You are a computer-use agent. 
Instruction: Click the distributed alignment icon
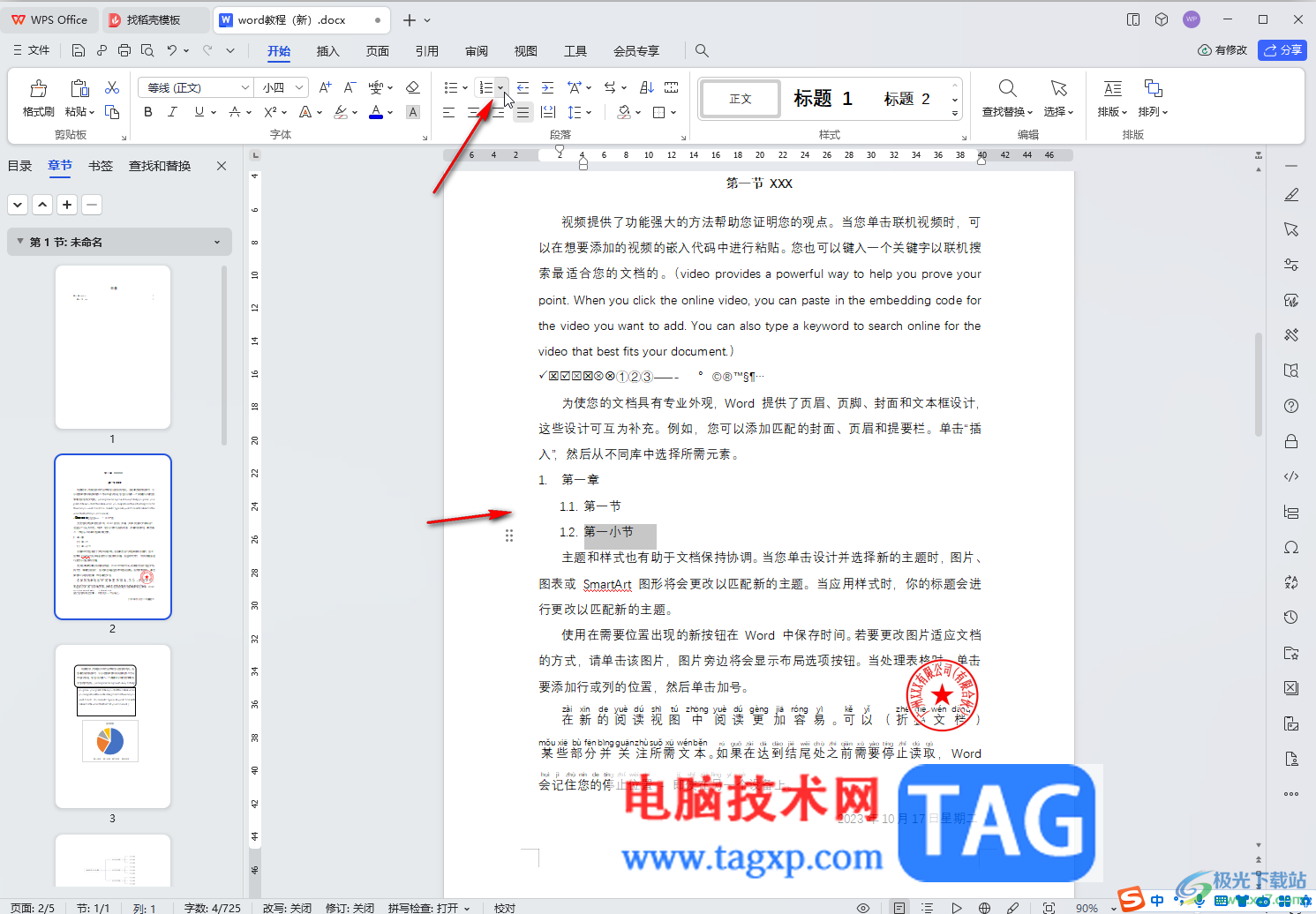[x=548, y=112]
